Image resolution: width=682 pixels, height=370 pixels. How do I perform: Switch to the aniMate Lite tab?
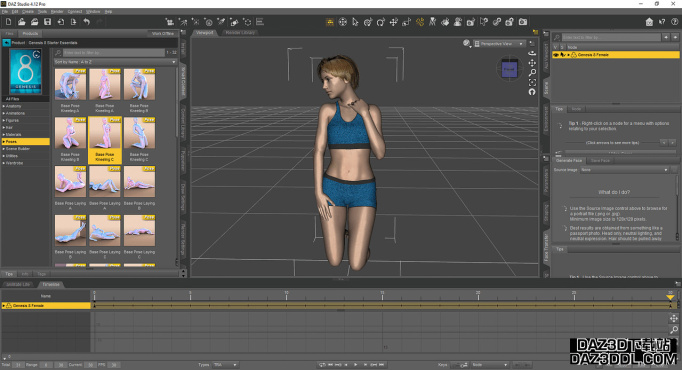click(x=18, y=284)
